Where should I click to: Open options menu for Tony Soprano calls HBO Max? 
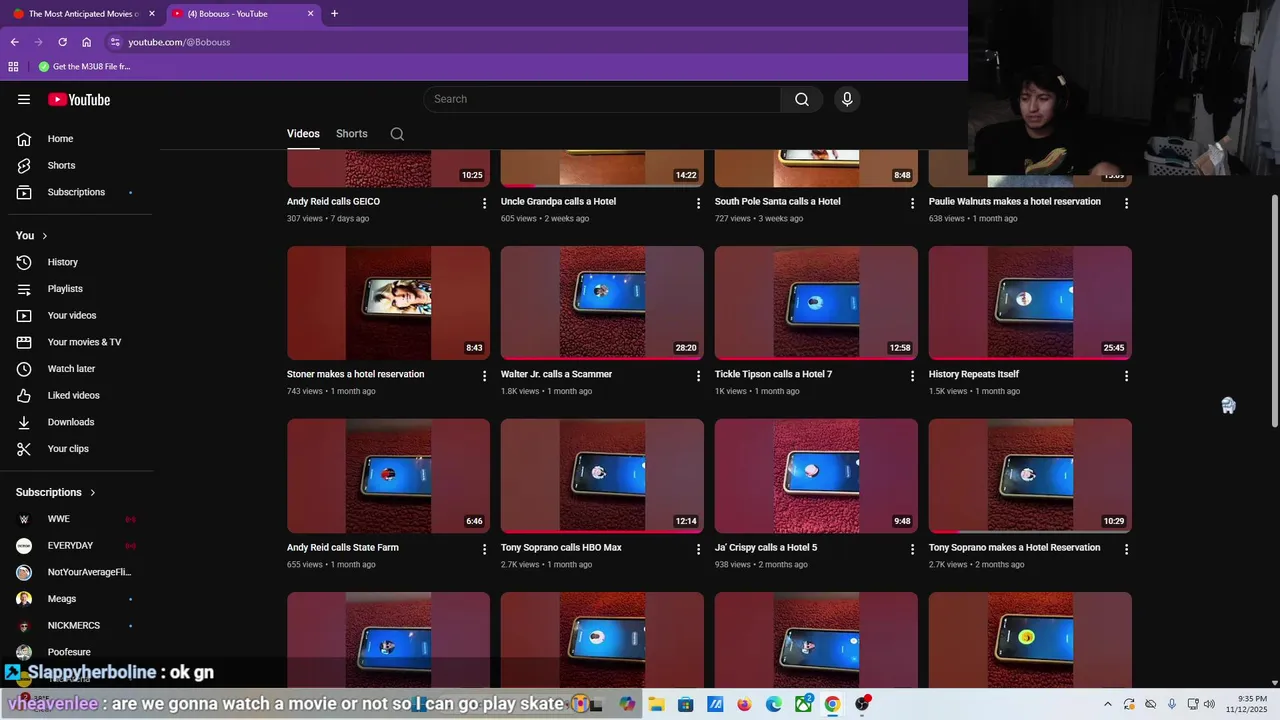pos(698,549)
